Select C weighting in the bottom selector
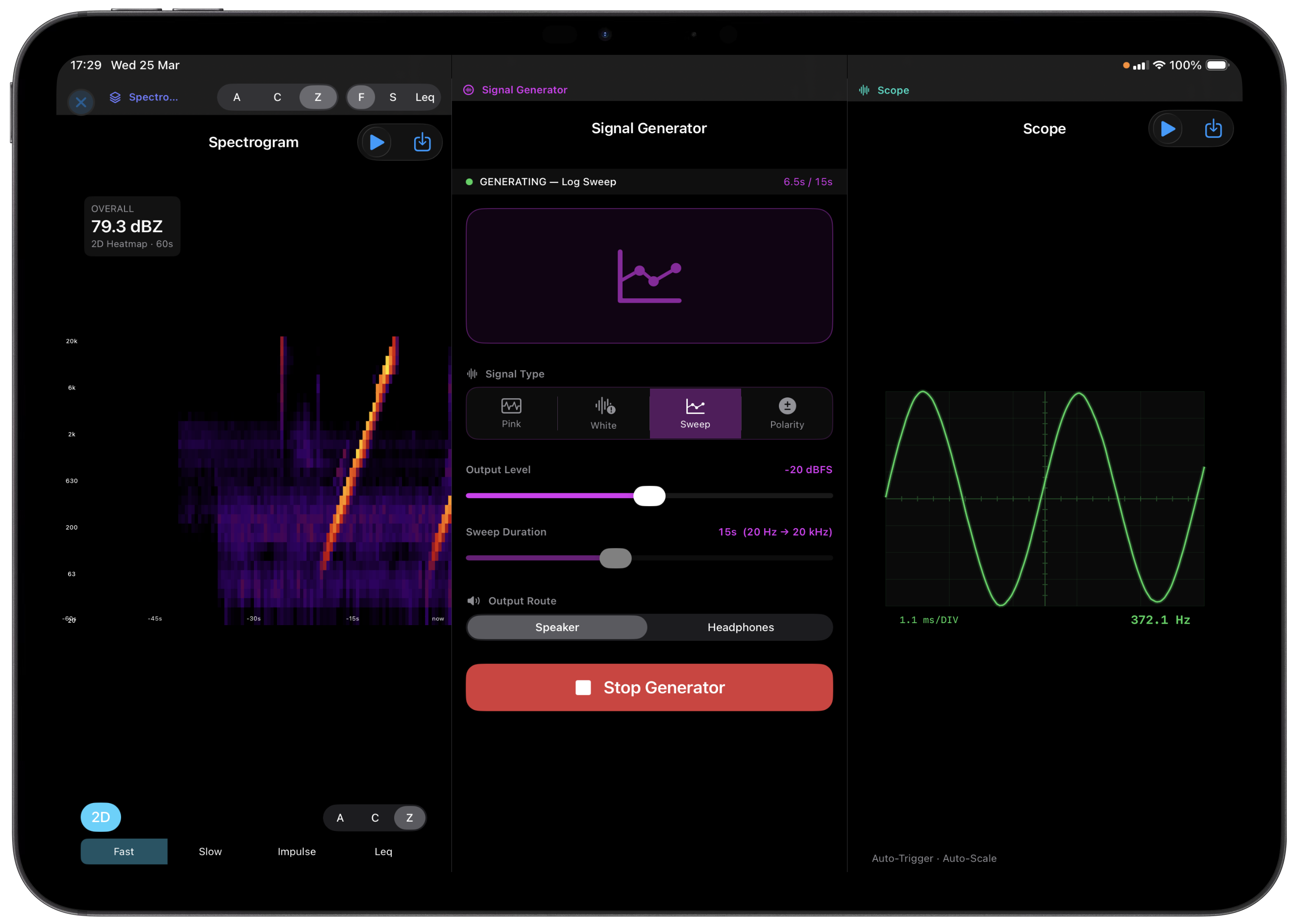1297x924 pixels. (x=374, y=818)
